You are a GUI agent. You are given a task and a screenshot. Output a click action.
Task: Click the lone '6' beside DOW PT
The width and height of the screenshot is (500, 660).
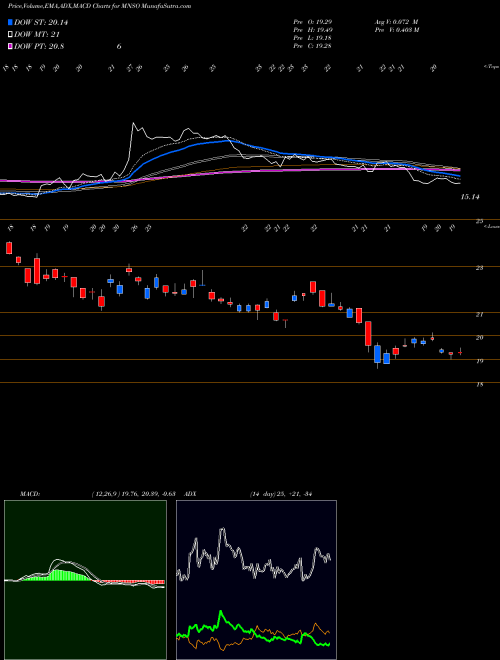tap(119, 46)
